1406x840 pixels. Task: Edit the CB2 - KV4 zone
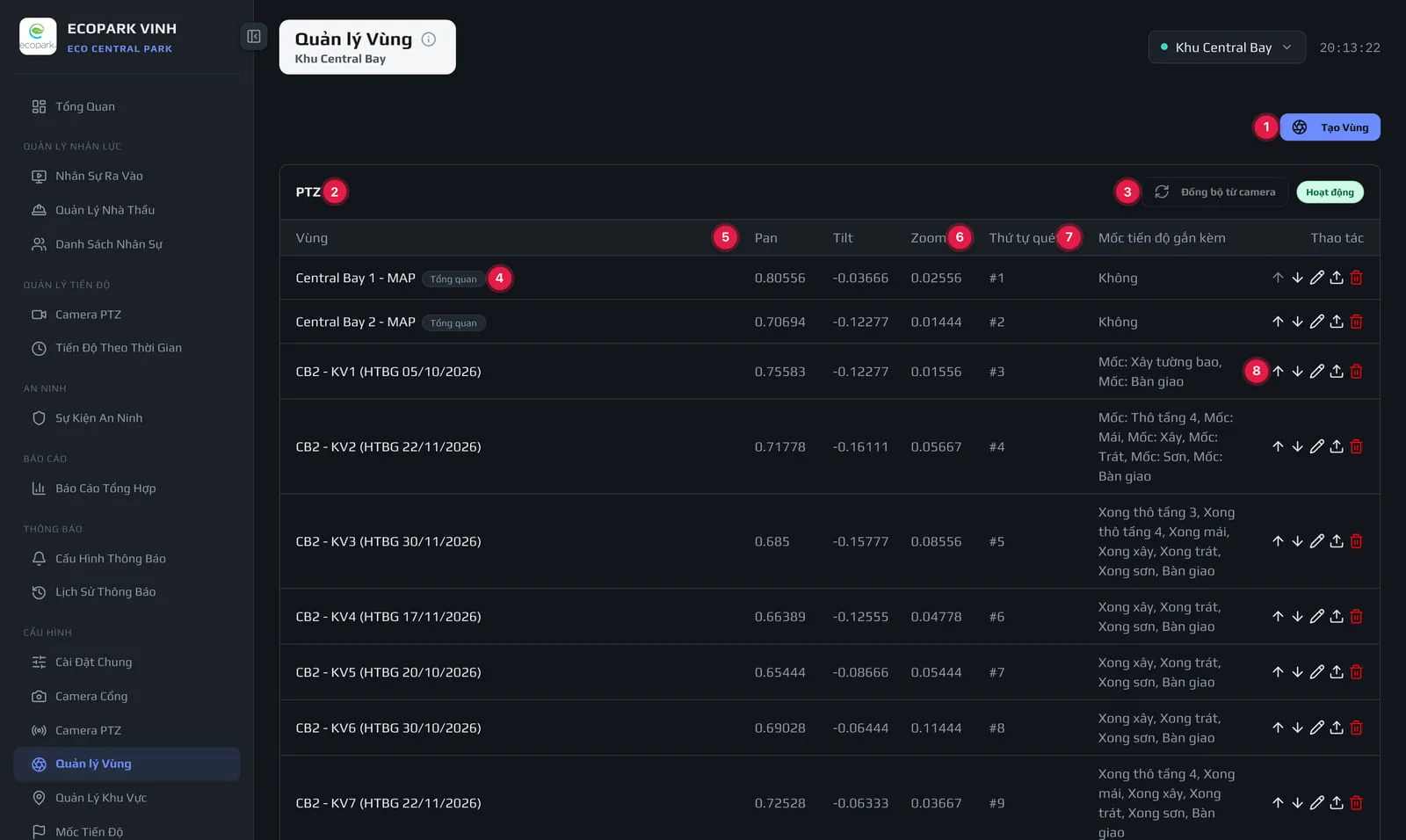pyautogui.click(x=1316, y=617)
